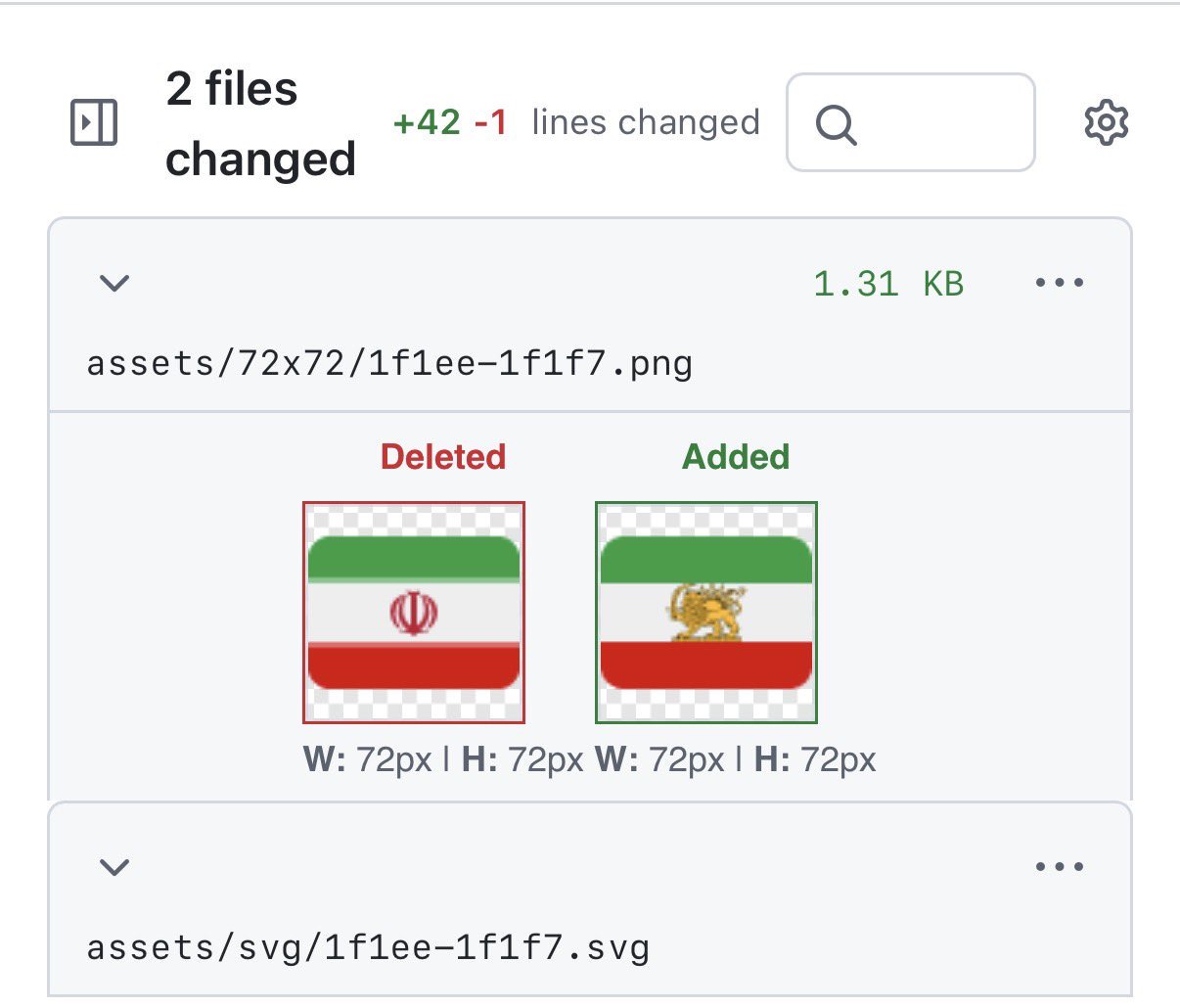This screenshot has width=1180, height=1008.
Task: Click the added lion flag thumbnail
Action: point(706,613)
